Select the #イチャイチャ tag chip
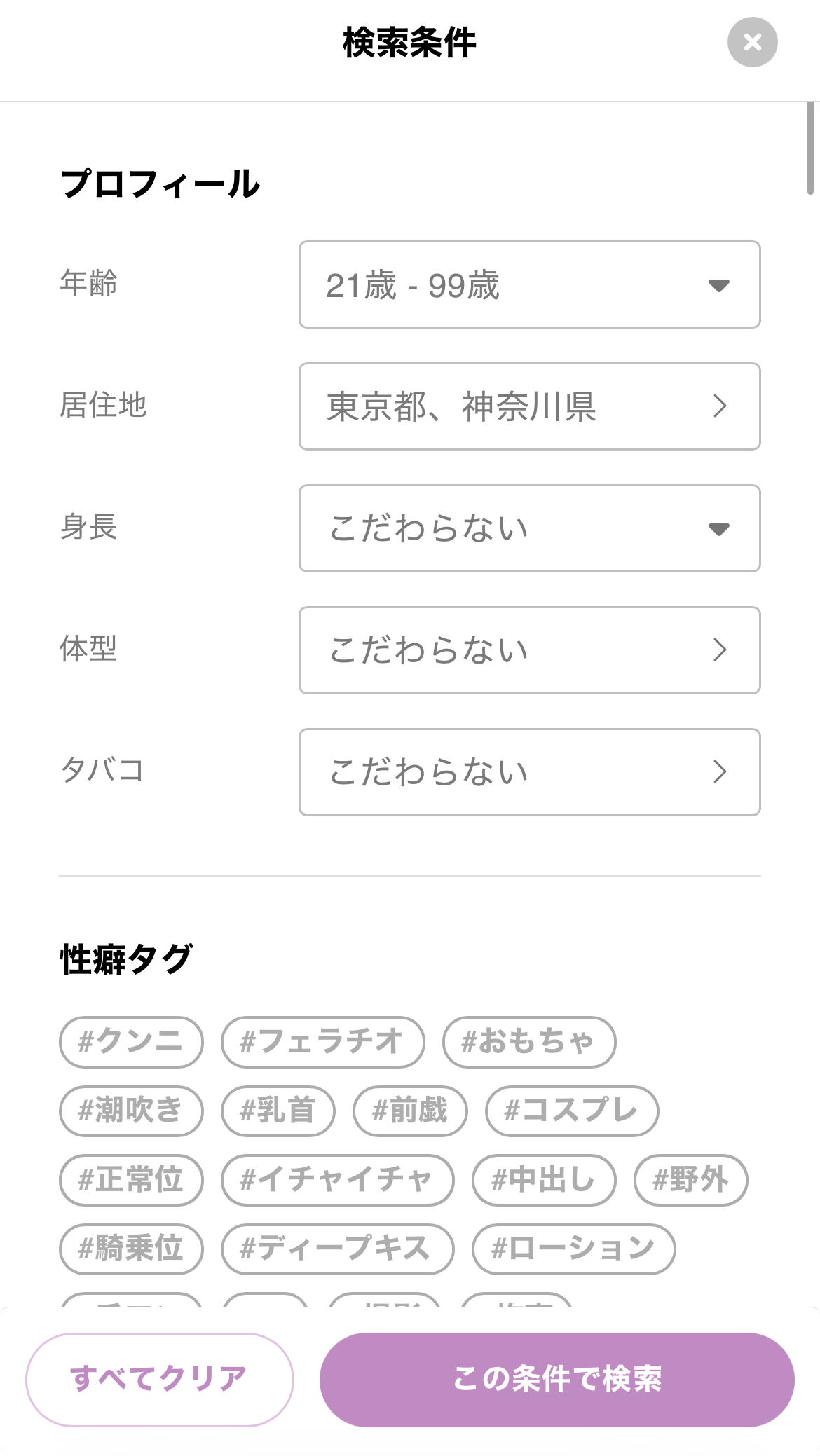Screen dimensions: 820x1456 (338, 1180)
